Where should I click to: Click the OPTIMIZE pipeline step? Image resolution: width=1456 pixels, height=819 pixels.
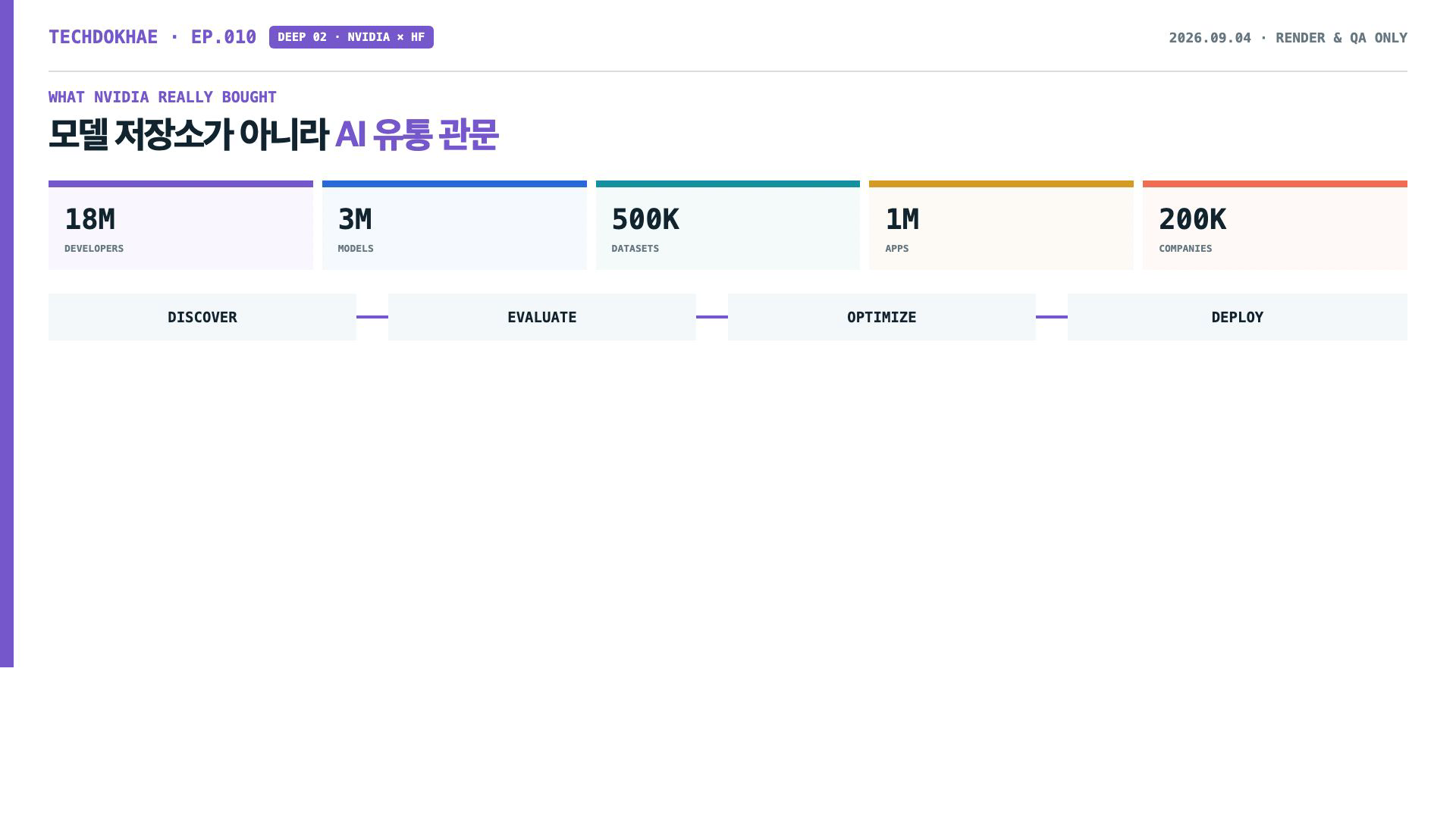pos(882,317)
